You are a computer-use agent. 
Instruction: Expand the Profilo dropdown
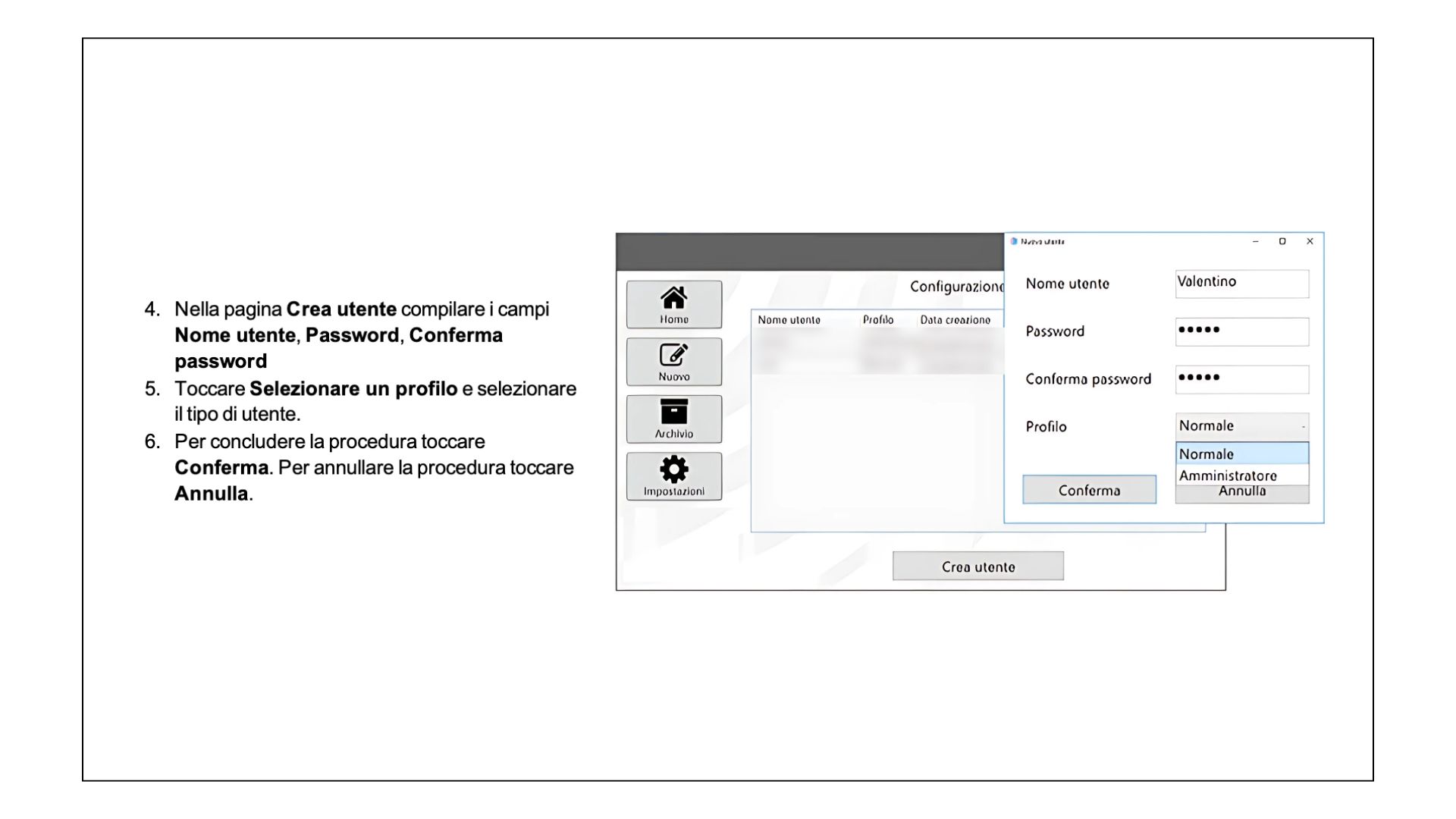click(x=1241, y=426)
